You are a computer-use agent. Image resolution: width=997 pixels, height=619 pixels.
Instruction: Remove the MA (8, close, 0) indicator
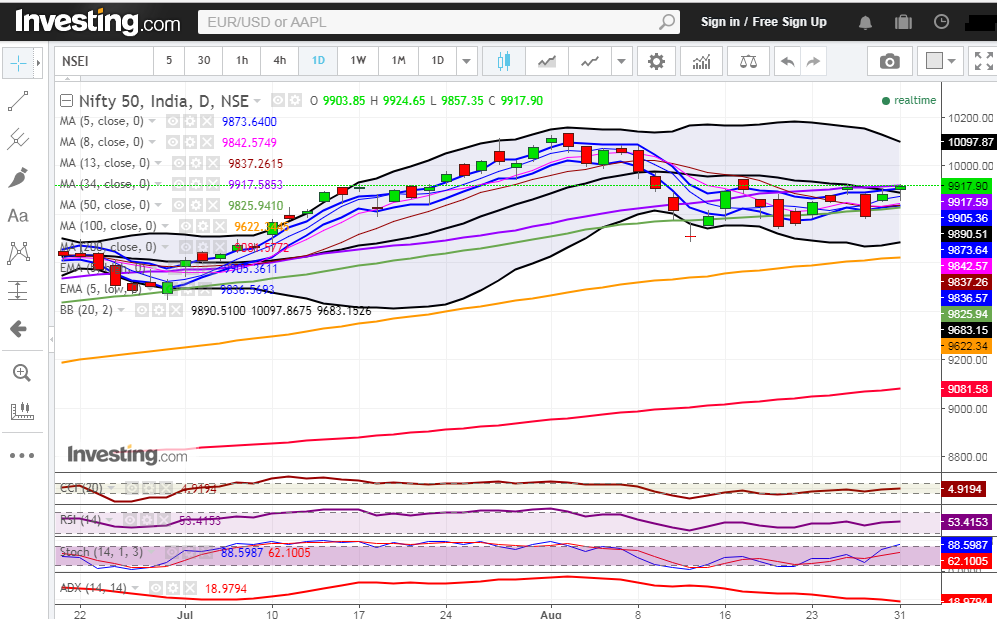point(206,142)
